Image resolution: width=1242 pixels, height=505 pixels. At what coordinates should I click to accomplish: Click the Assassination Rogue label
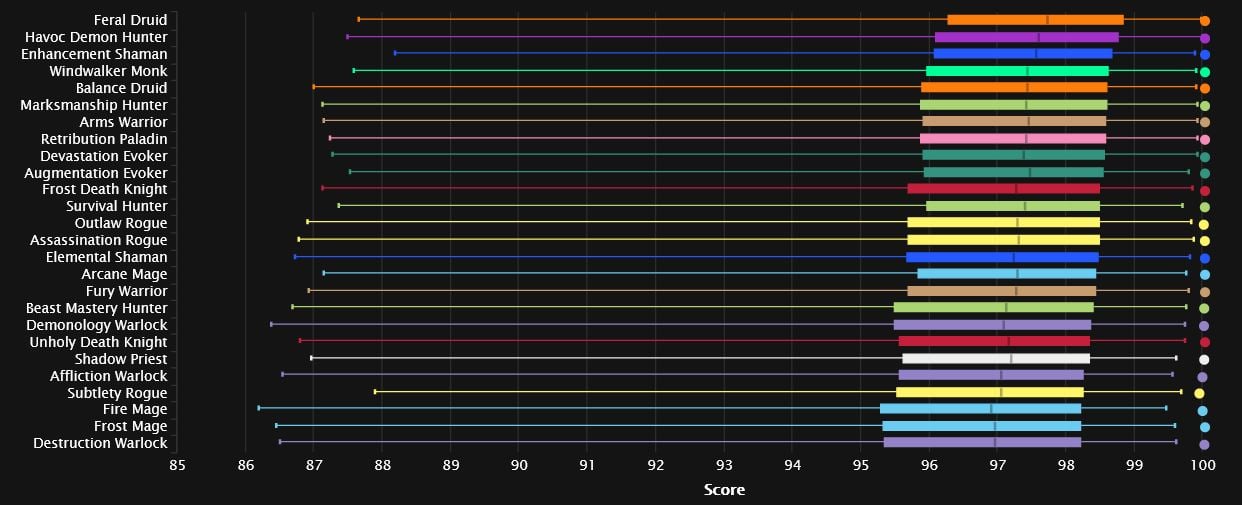point(99,241)
